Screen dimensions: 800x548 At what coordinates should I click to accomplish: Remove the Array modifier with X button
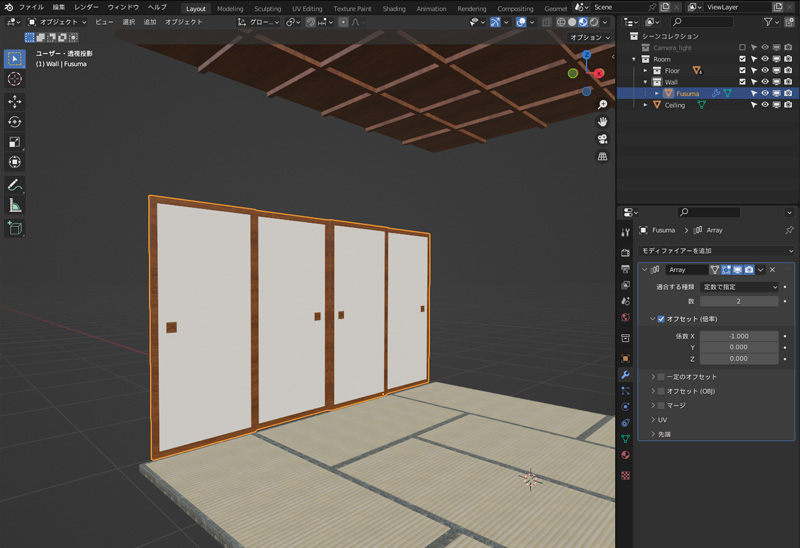pyautogui.click(x=773, y=270)
